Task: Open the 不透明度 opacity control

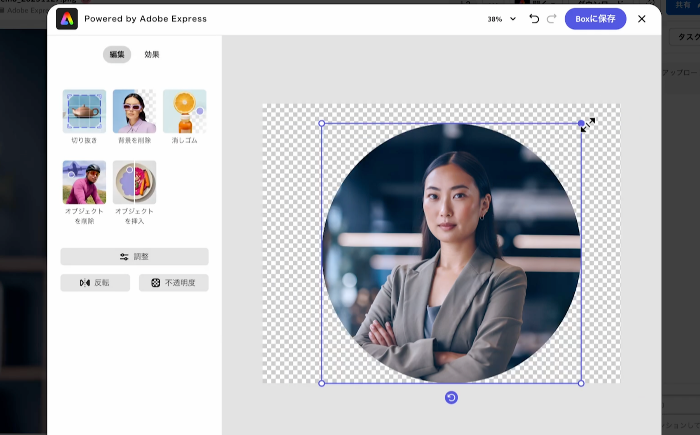Action: click(174, 283)
